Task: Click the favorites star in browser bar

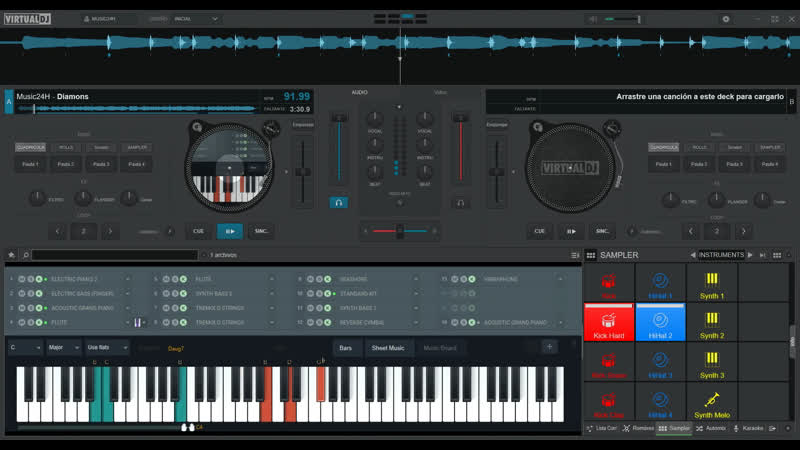Action: pyautogui.click(x=11, y=255)
